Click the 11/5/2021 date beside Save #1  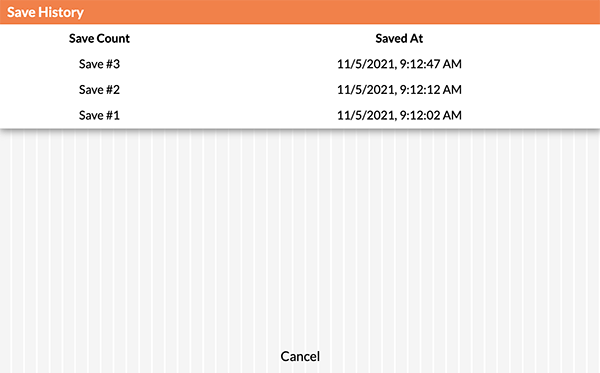[x=367, y=115]
